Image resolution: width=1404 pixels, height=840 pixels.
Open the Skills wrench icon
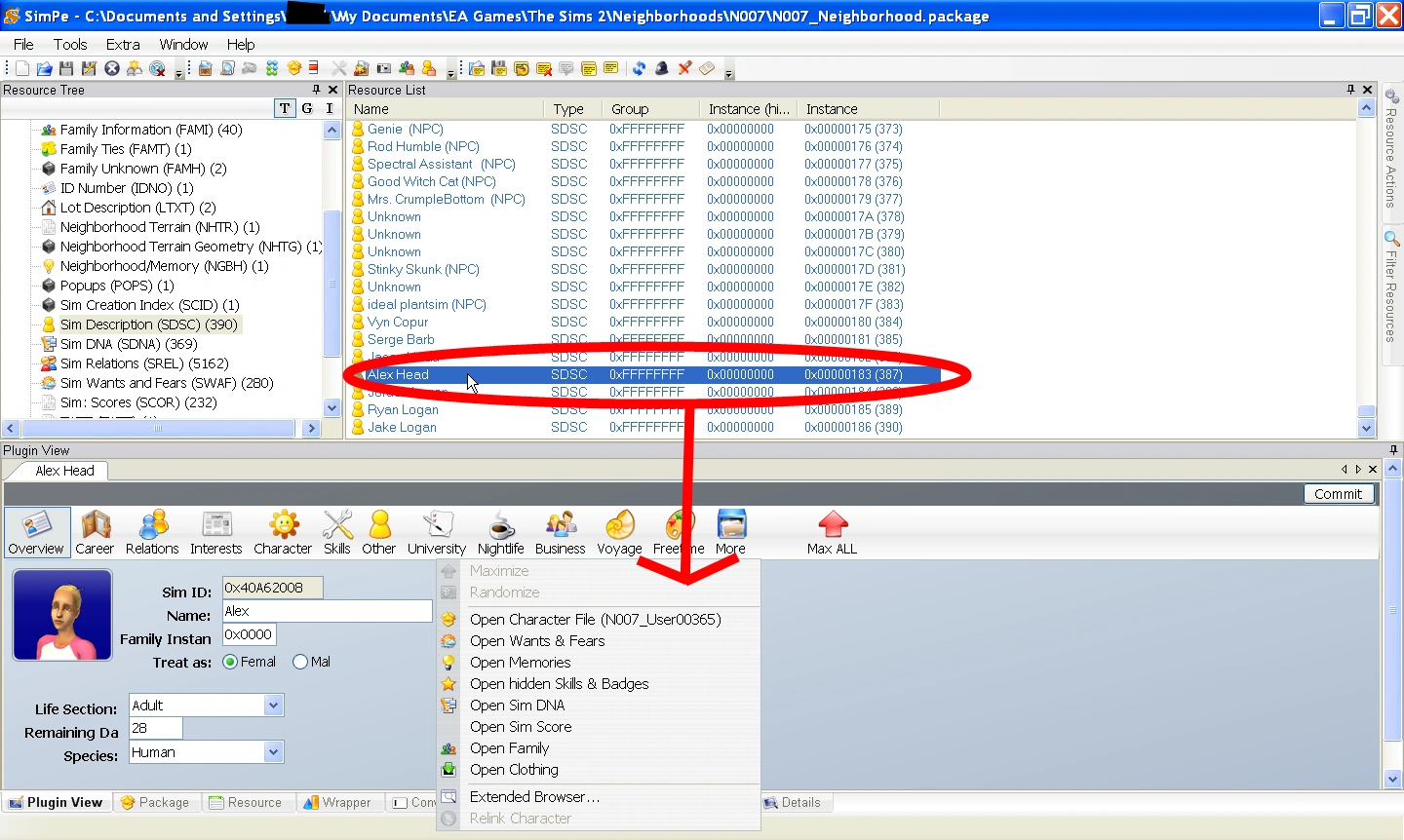pyautogui.click(x=337, y=532)
